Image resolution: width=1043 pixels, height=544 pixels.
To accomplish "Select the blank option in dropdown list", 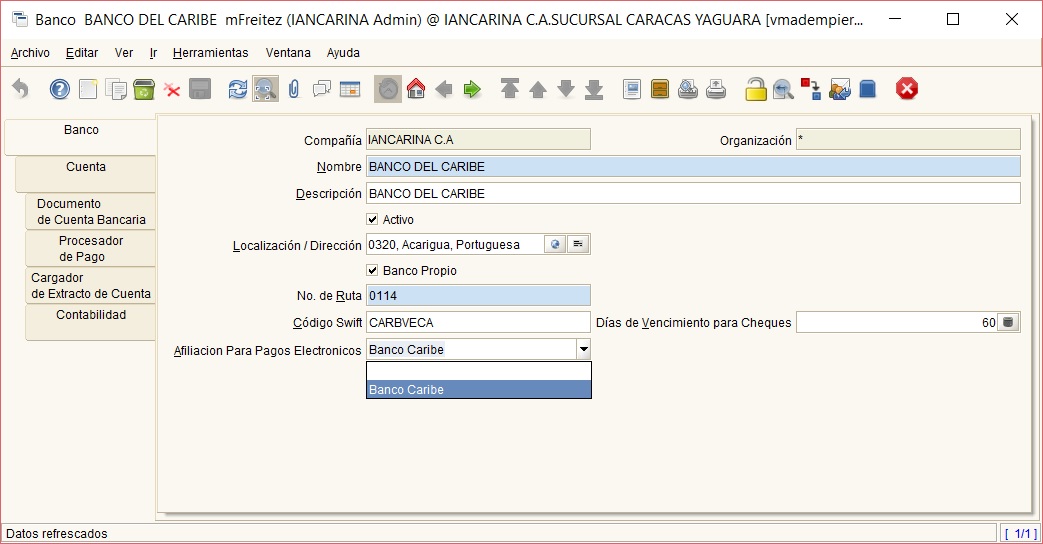I will pos(478,371).
